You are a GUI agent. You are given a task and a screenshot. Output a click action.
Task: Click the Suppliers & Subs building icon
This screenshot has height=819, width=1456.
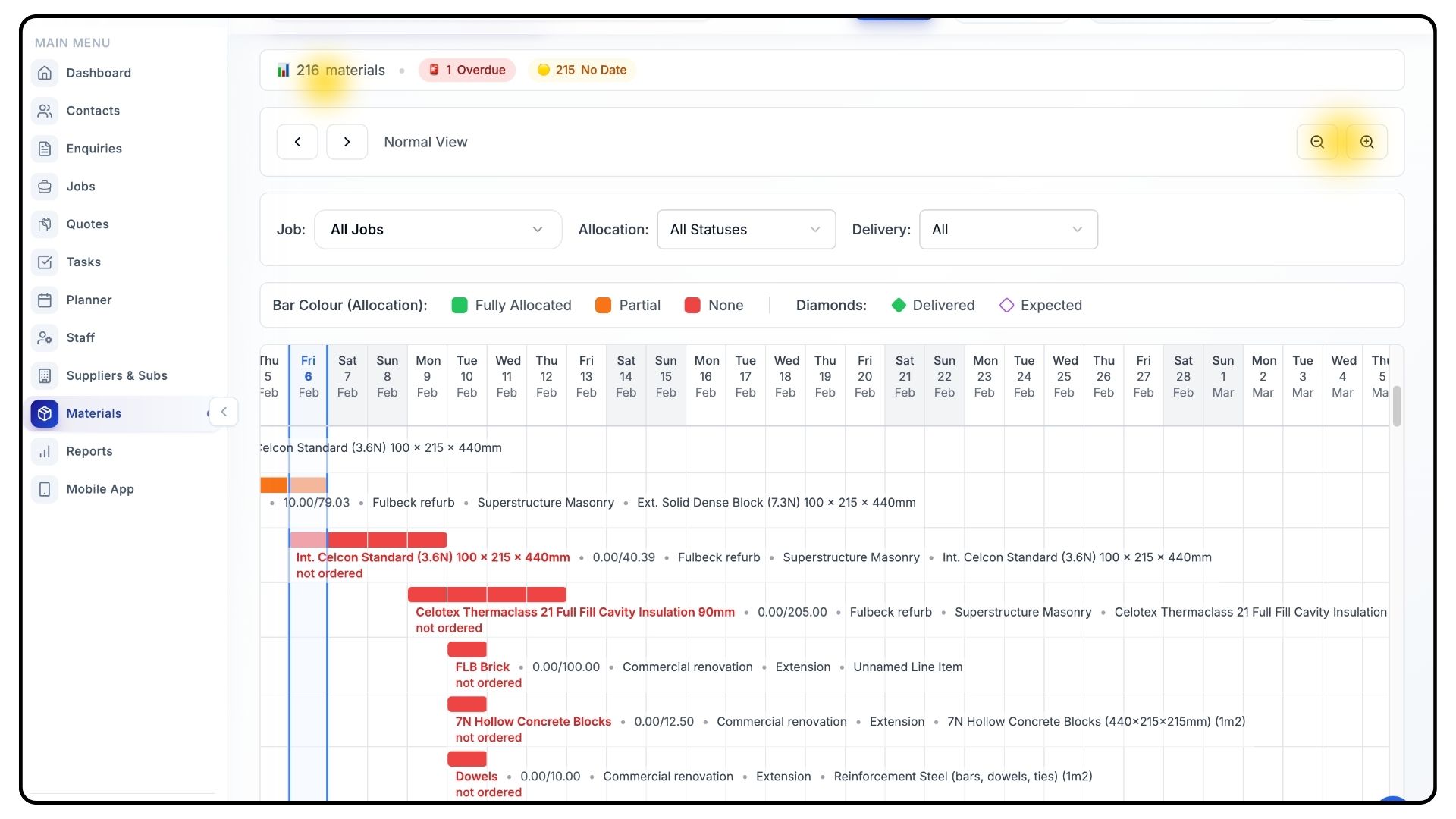pos(45,375)
